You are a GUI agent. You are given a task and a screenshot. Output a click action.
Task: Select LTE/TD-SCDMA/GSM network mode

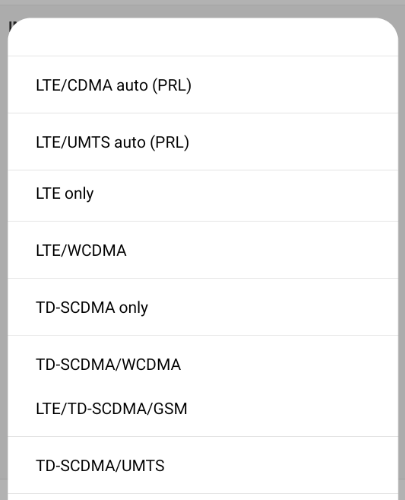203,409
